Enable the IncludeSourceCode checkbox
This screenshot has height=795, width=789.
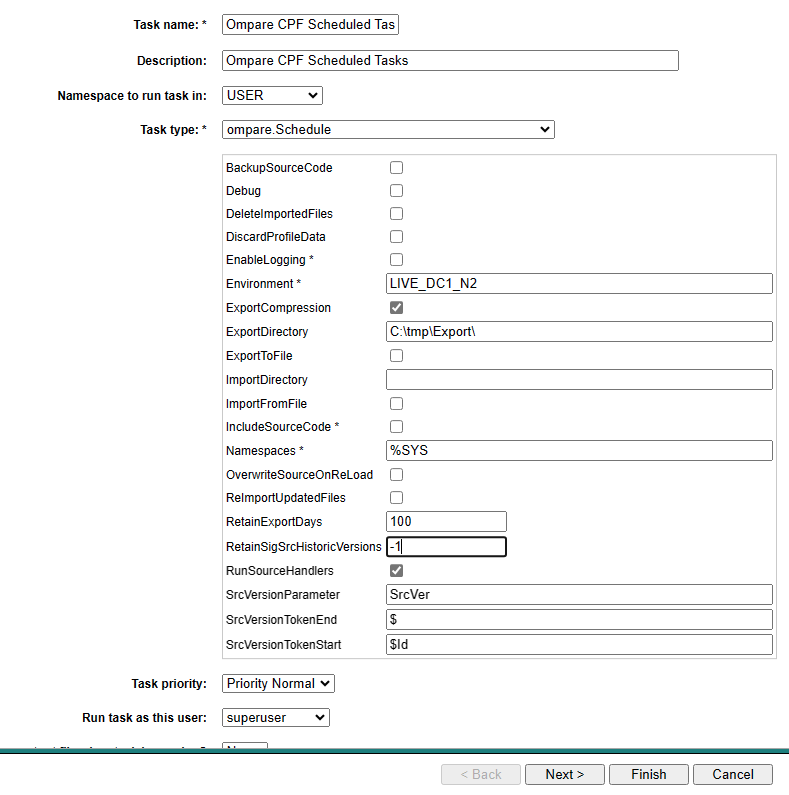(397, 426)
